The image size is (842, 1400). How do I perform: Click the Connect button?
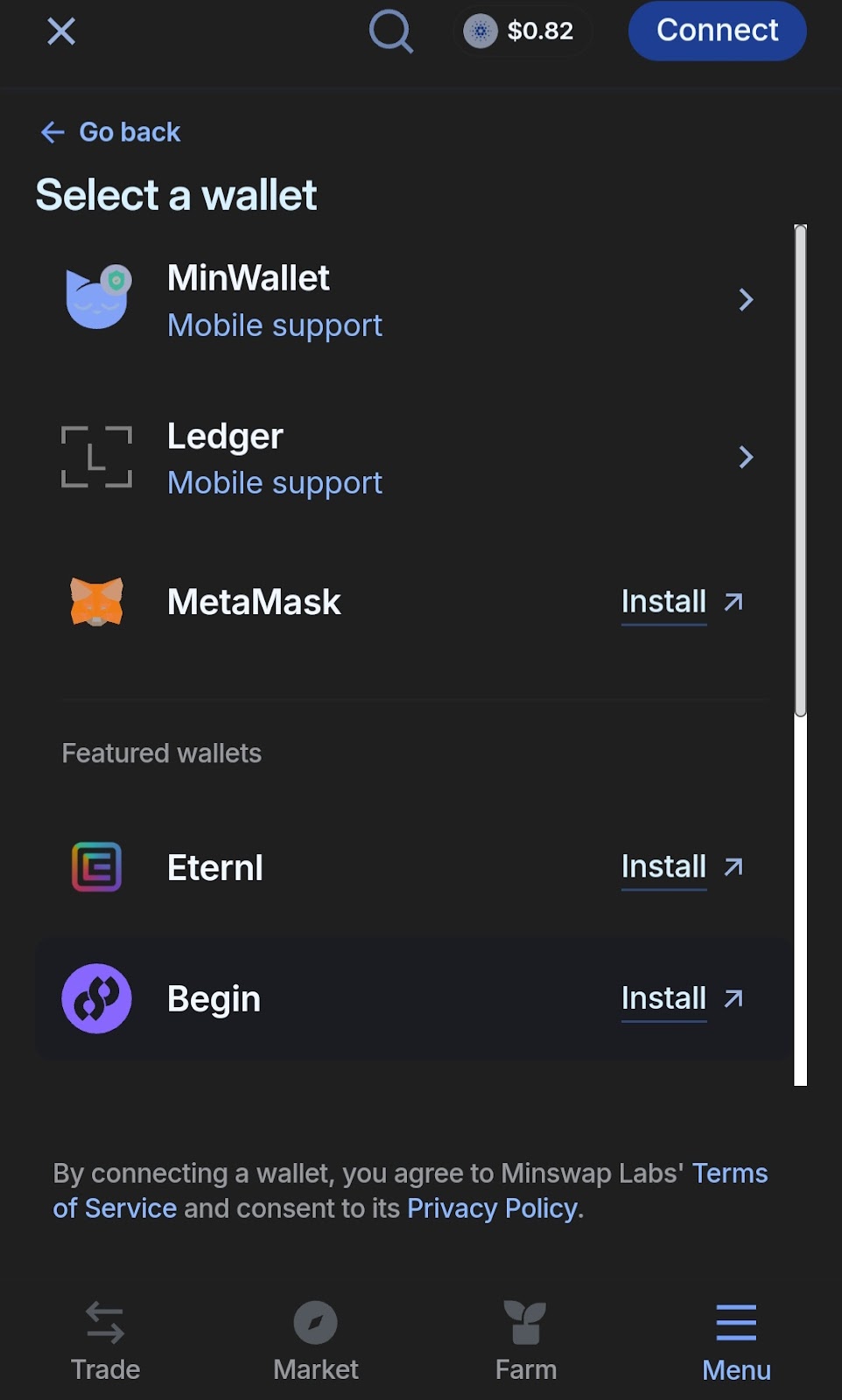tap(717, 31)
